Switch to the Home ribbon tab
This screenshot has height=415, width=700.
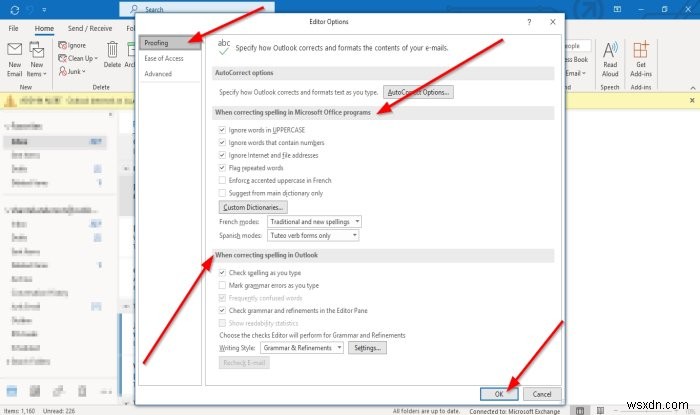(x=44, y=28)
